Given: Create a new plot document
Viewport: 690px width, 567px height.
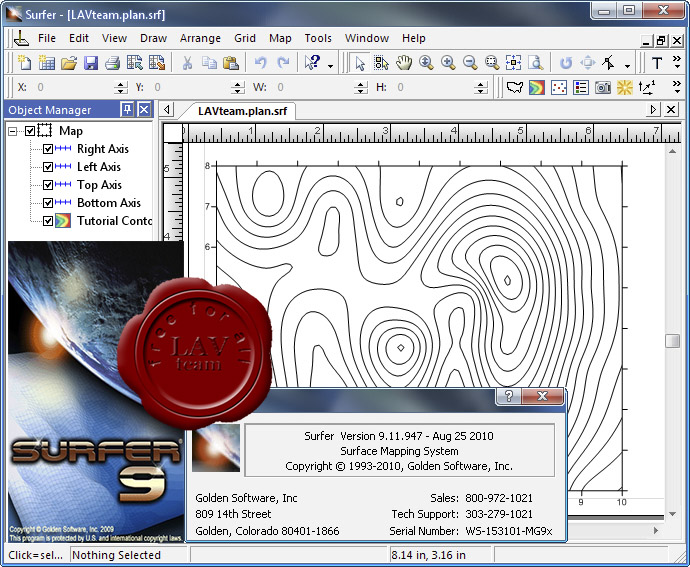Looking at the screenshot, I should [x=24, y=63].
